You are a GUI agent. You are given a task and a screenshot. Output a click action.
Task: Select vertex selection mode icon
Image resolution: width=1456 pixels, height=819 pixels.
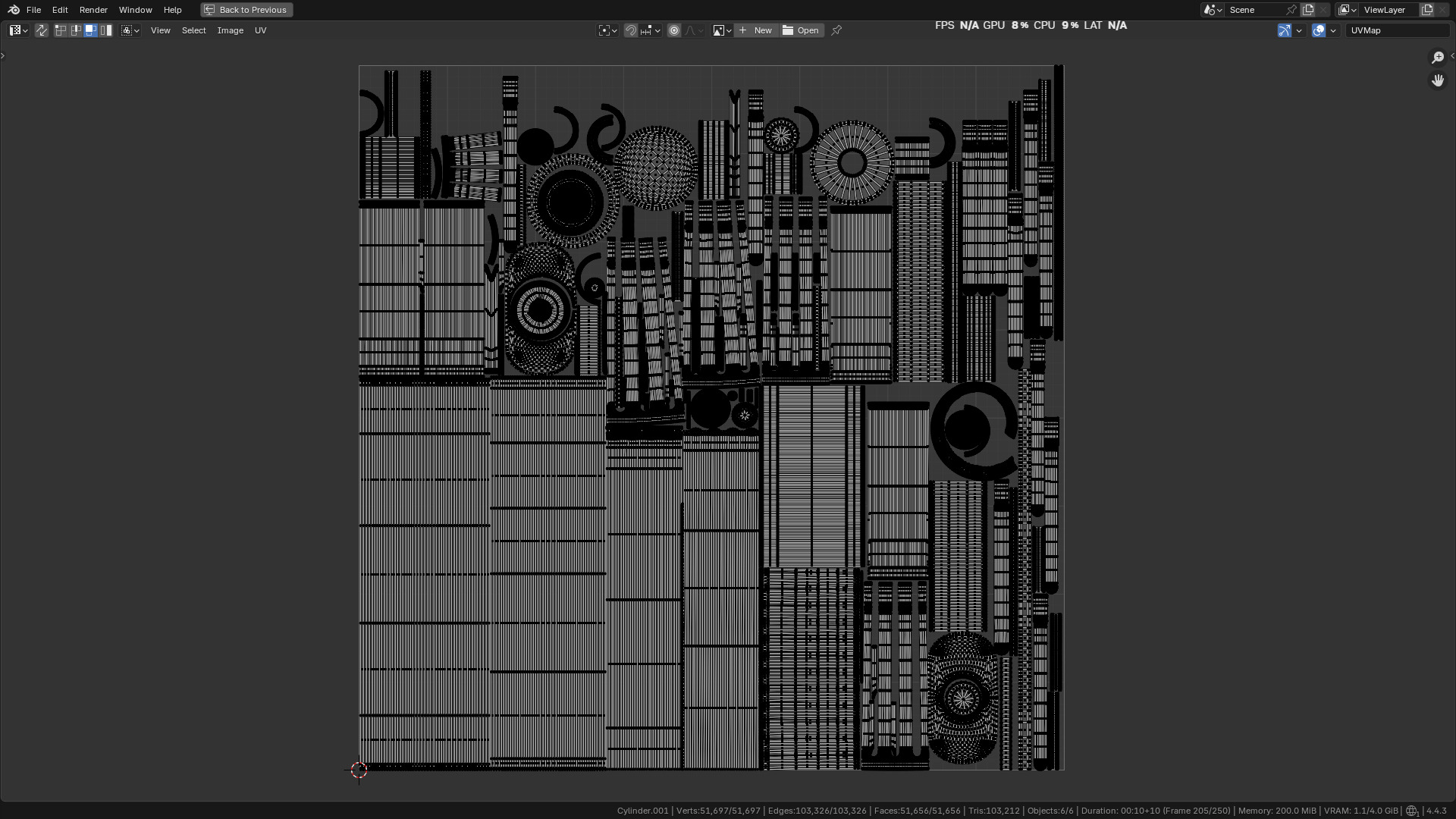pos(61,30)
